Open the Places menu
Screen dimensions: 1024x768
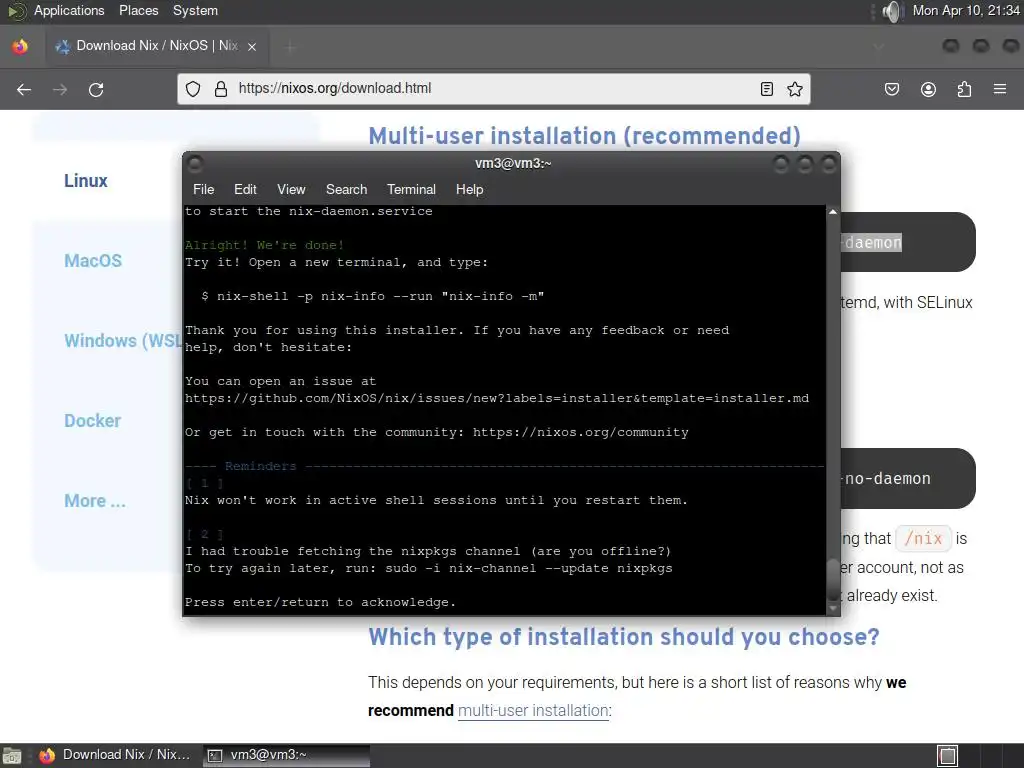click(138, 10)
